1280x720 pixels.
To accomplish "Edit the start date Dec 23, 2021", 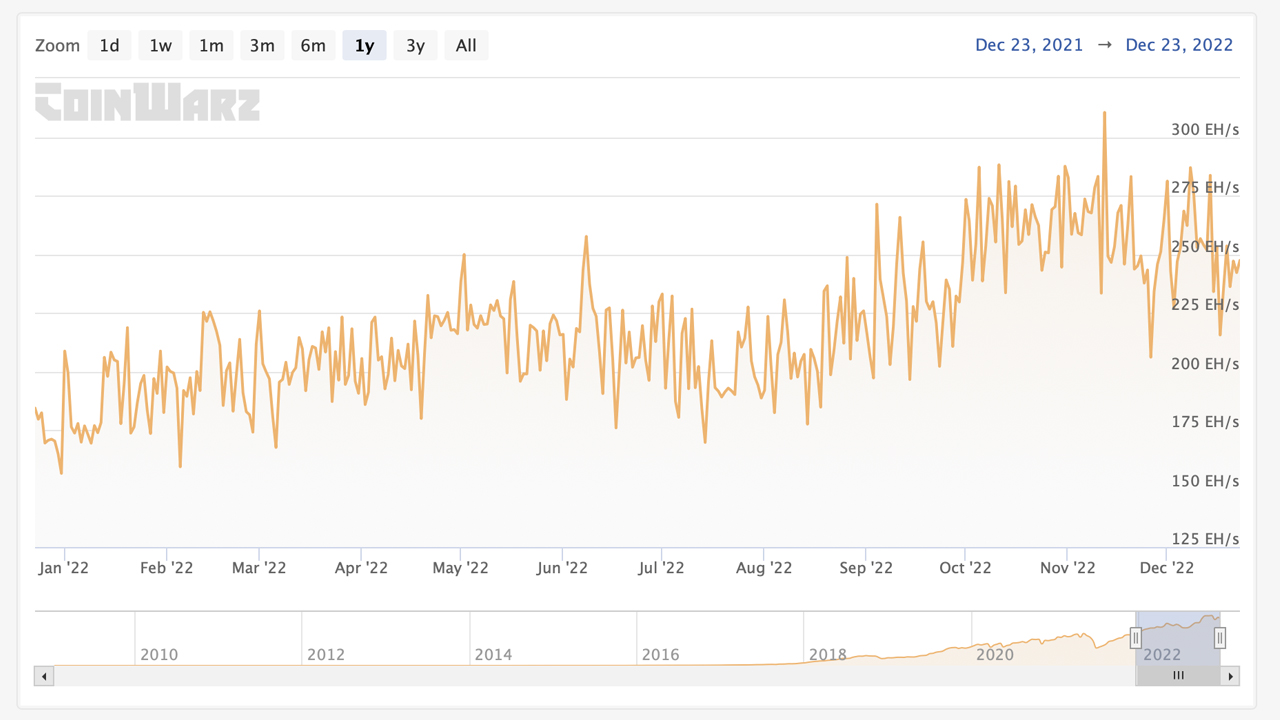I will (1028, 45).
